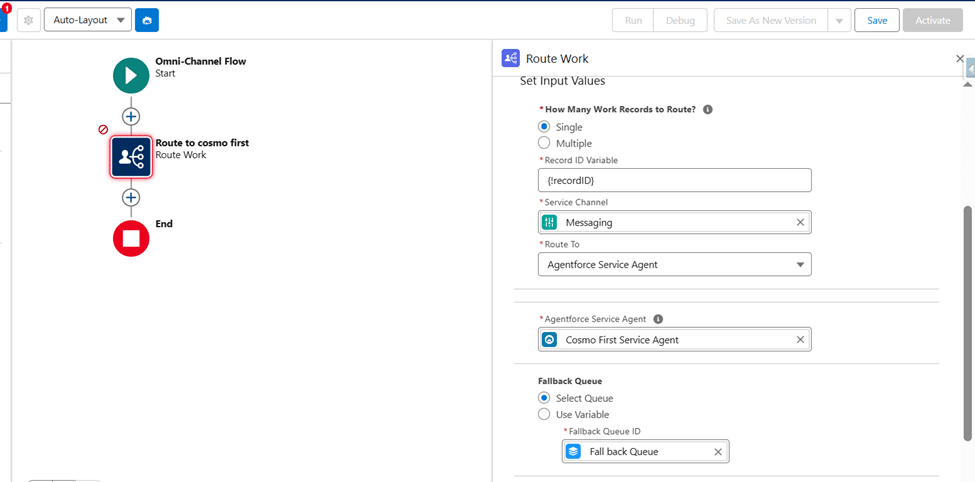Clear the Messaging service channel
The image size is (975, 482).
coord(800,222)
